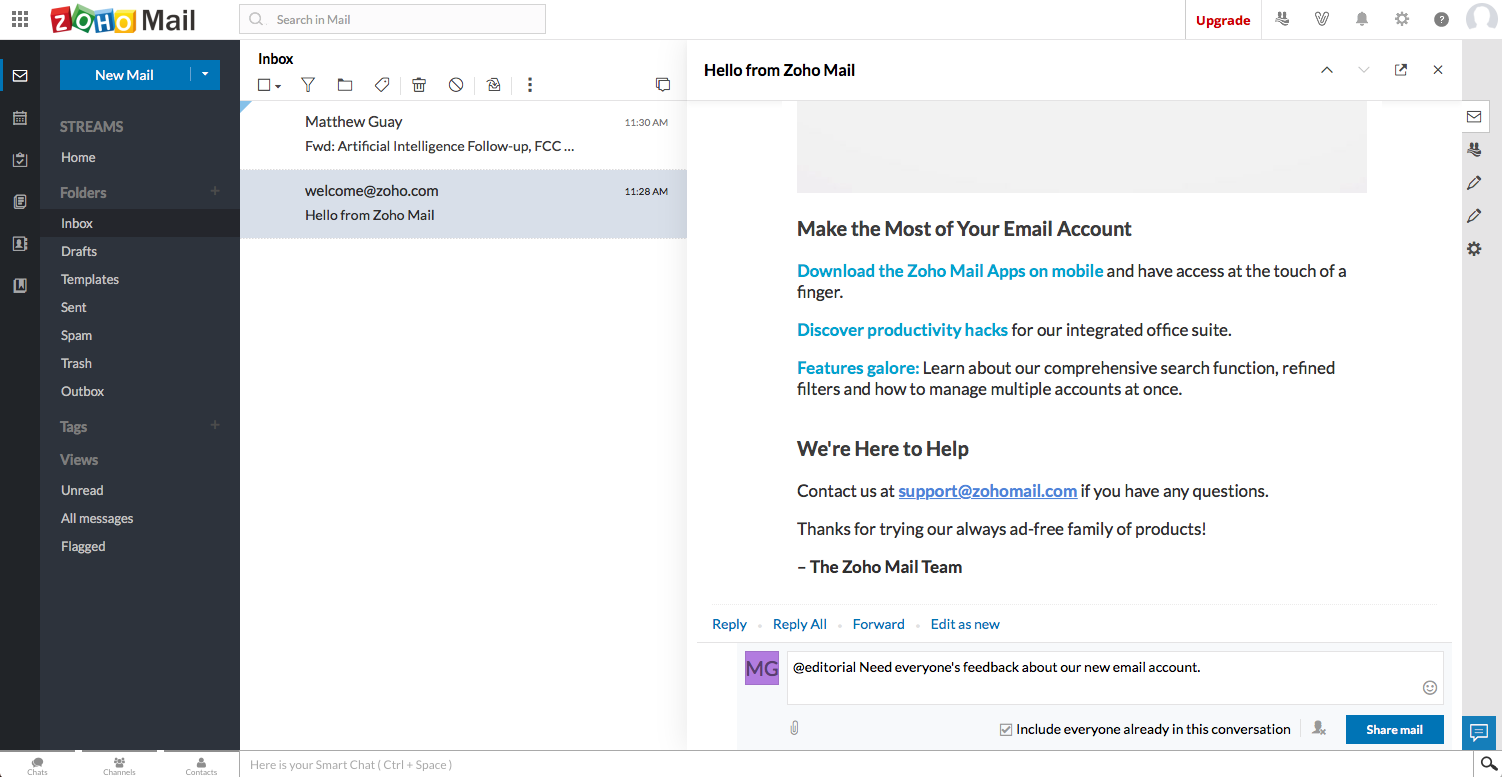Open the New Mail dropdown arrow
Viewport: 1502px width, 777px height.
coord(204,74)
